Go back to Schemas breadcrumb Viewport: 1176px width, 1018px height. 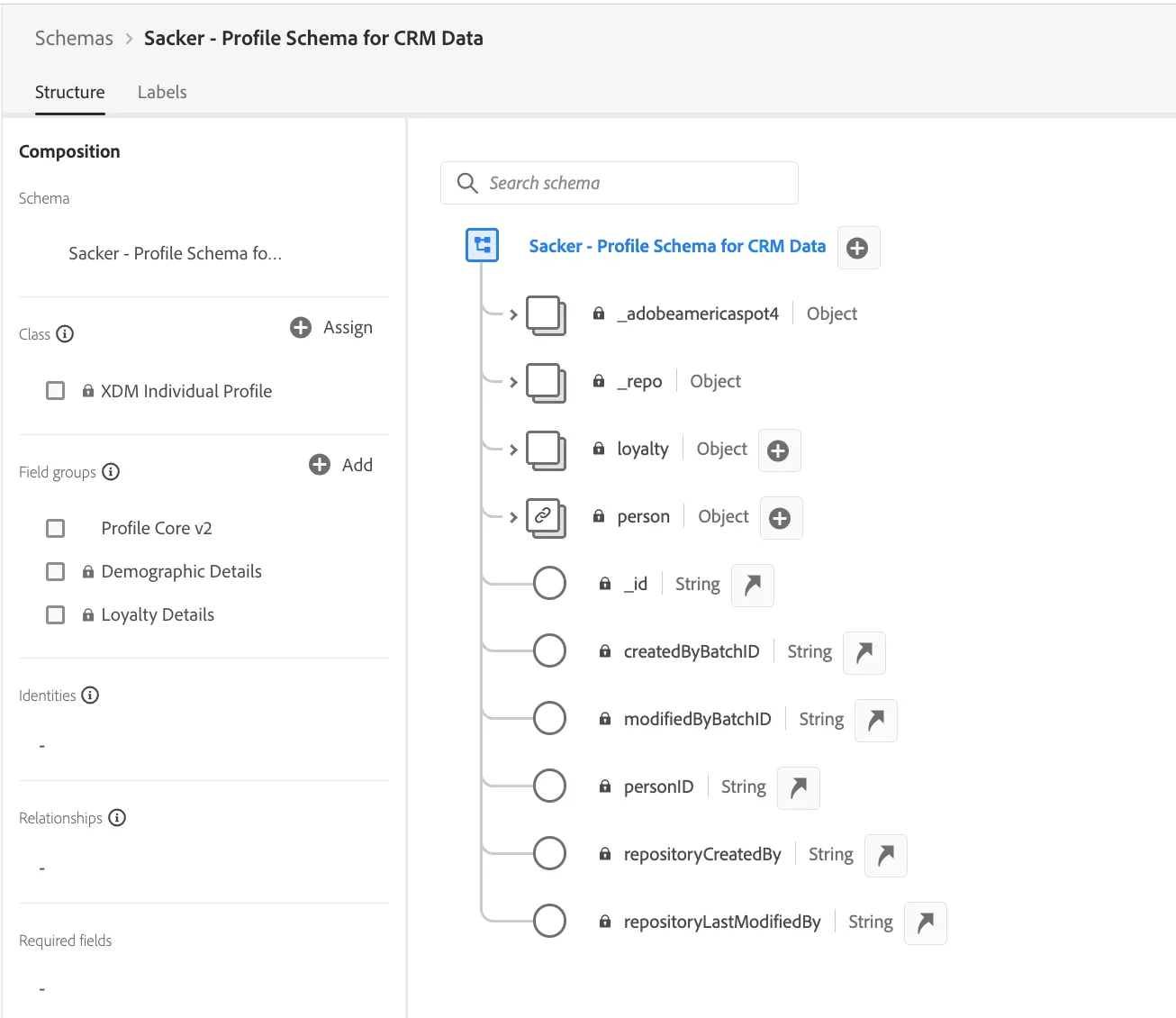click(x=74, y=38)
